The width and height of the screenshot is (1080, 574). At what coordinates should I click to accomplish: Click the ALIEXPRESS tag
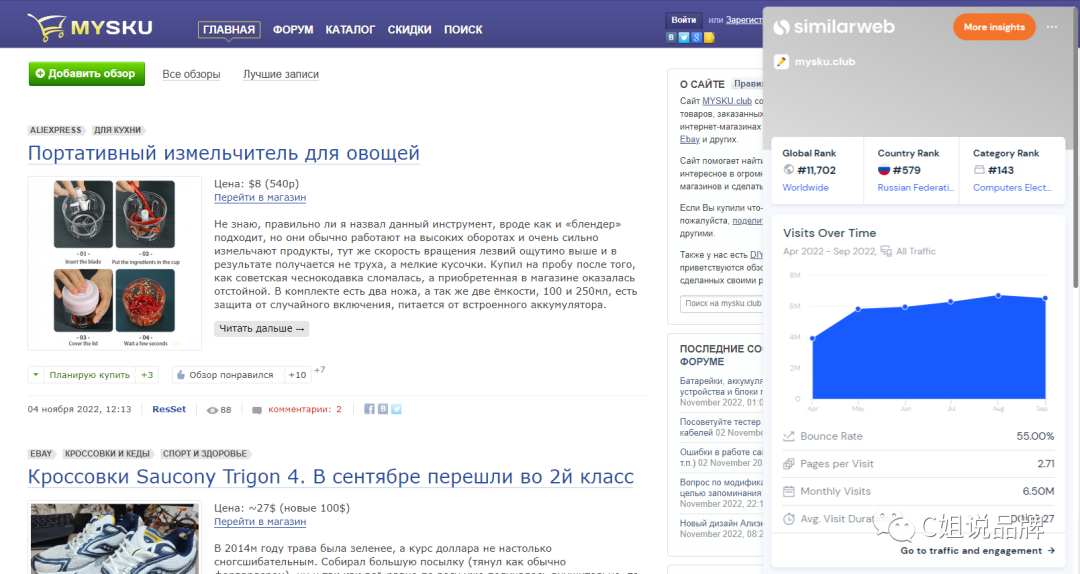(56, 130)
